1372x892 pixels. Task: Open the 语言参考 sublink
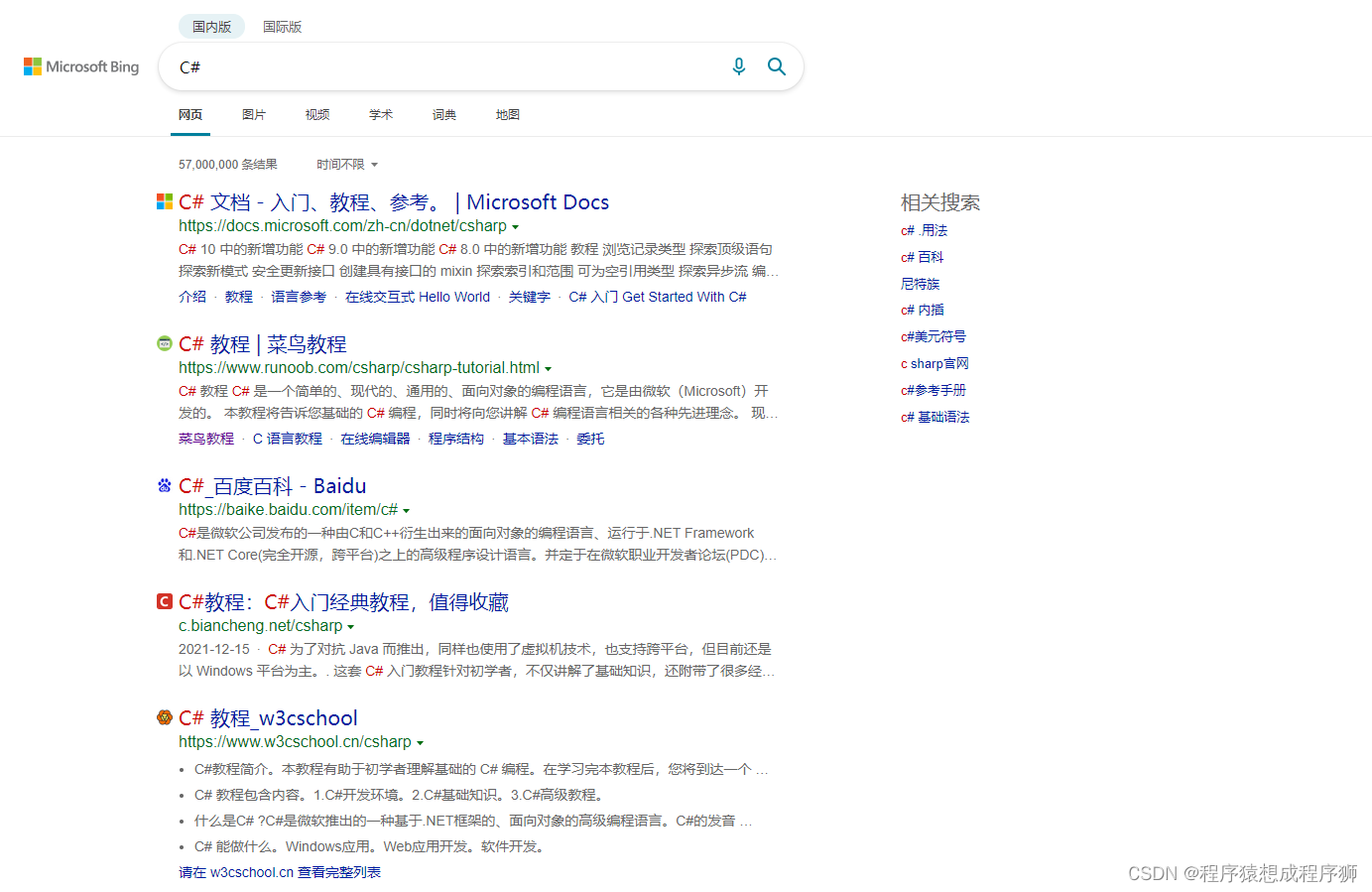point(299,297)
